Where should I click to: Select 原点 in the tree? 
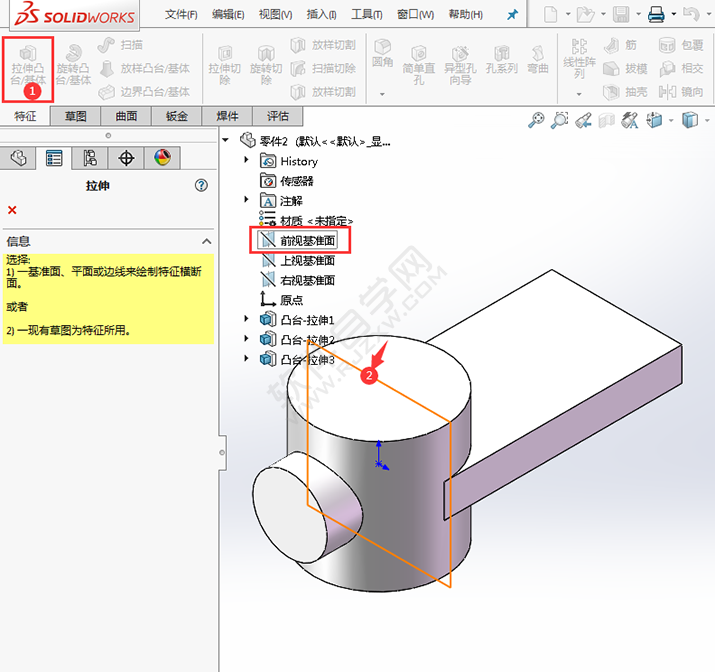tap(282, 300)
